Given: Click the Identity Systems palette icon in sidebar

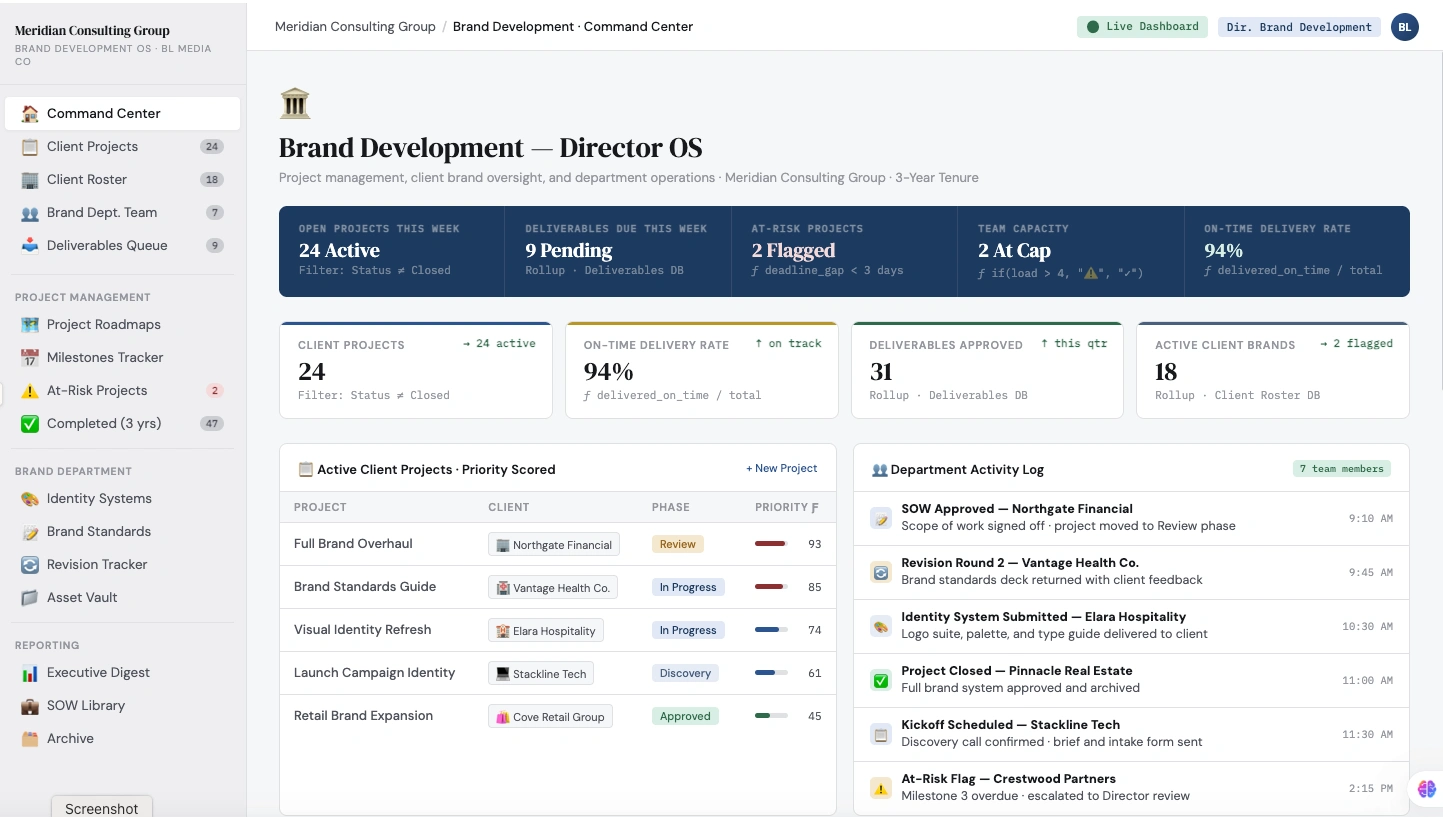Looking at the screenshot, I should [x=30, y=499].
